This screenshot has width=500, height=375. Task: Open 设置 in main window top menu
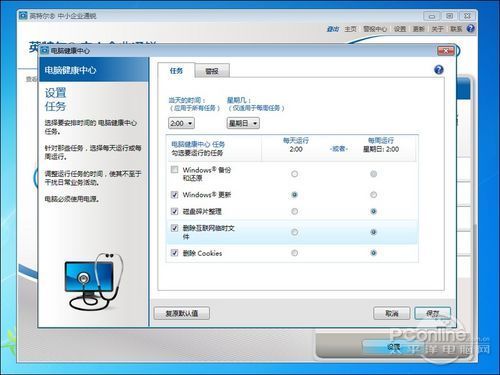[400, 29]
